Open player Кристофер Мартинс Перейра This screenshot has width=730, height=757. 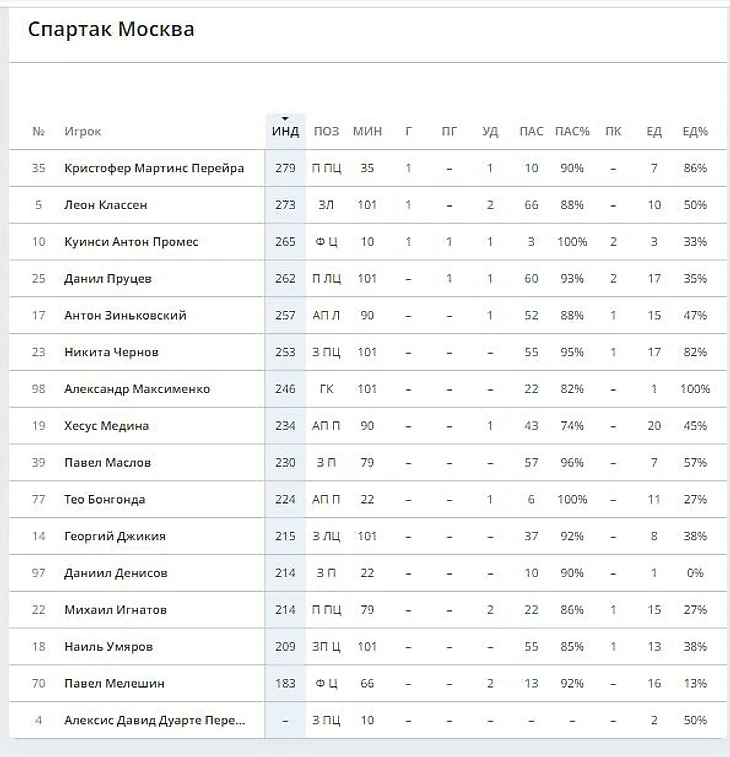pyautogui.click(x=154, y=168)
